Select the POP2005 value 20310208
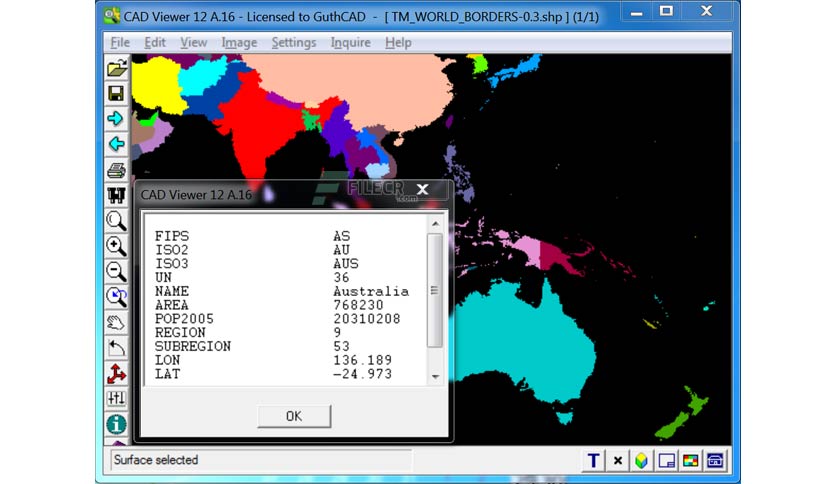Viewport: 836px width, 484px height. 367,319
